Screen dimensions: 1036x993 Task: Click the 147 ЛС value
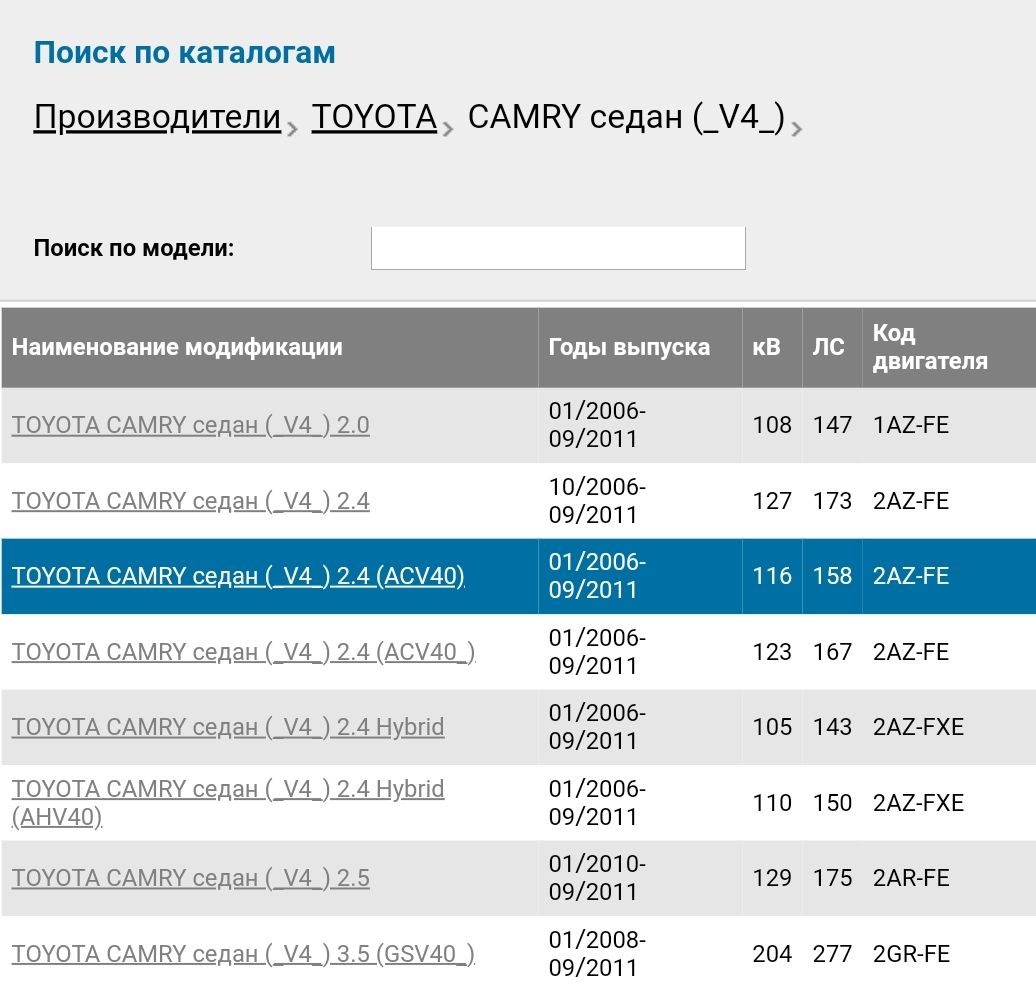click(832, 425)
